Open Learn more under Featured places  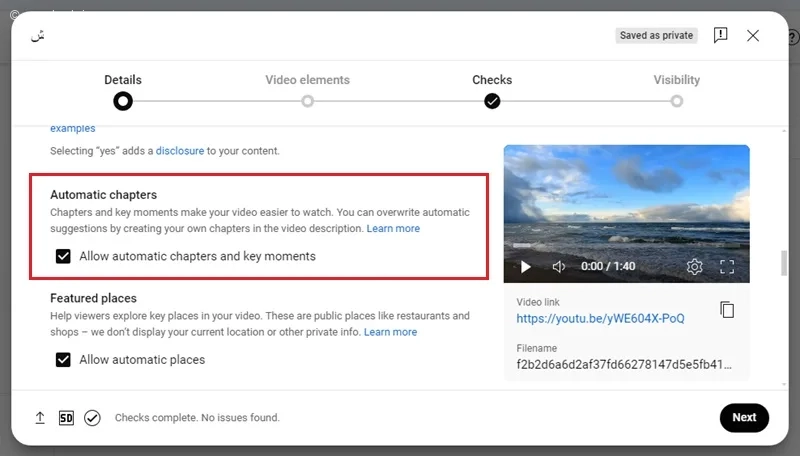(x=390, y=332)
